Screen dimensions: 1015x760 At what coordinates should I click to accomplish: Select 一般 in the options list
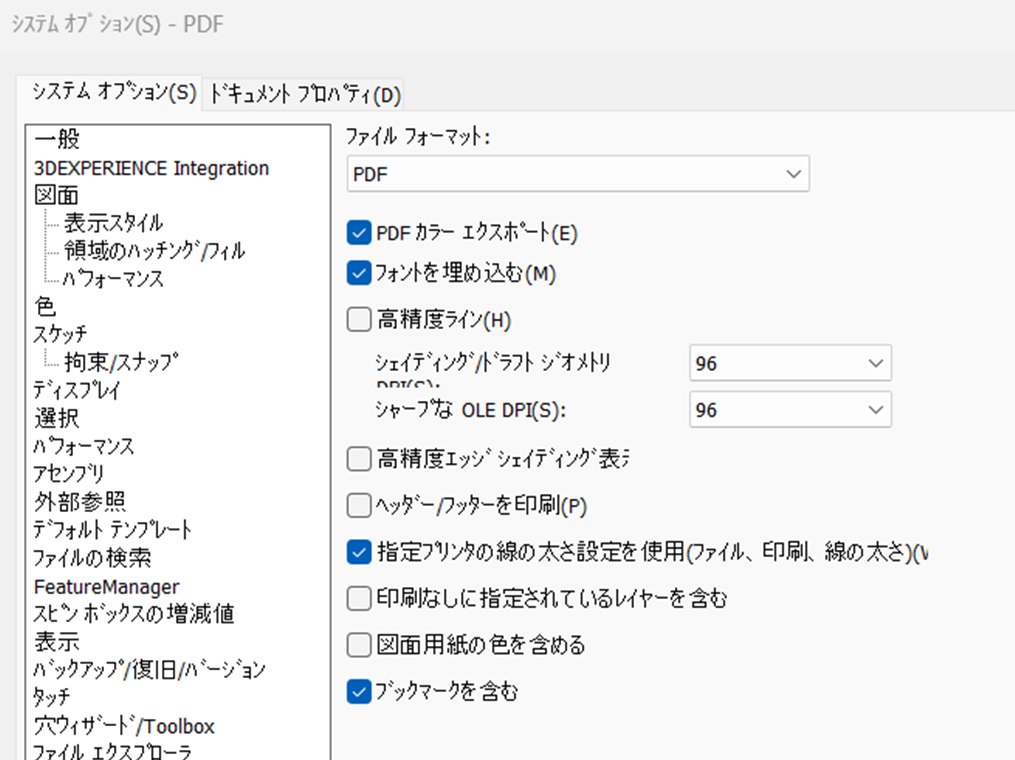point(57,139)
